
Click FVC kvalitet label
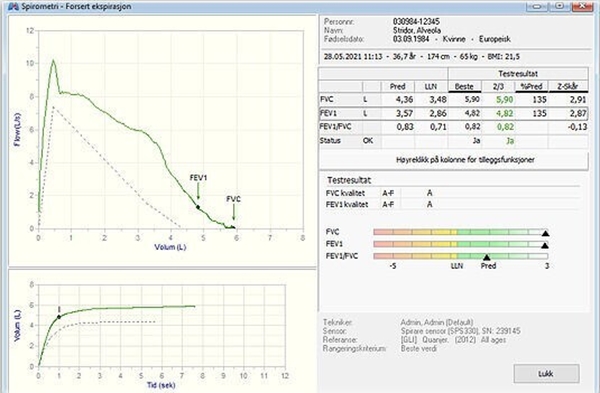tap(345, 193)
